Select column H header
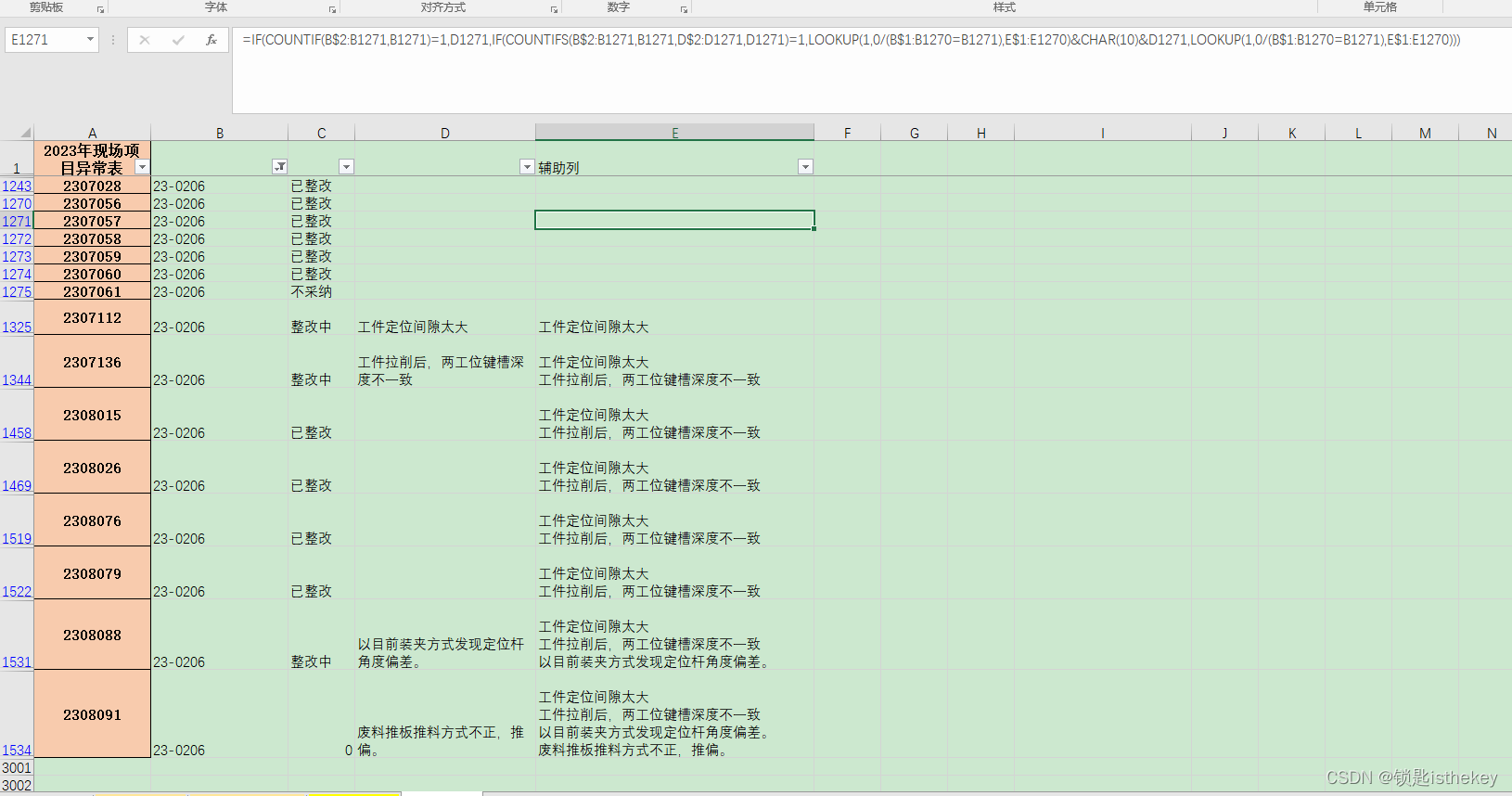This screenshot has height=796, width=1512. 980,133
